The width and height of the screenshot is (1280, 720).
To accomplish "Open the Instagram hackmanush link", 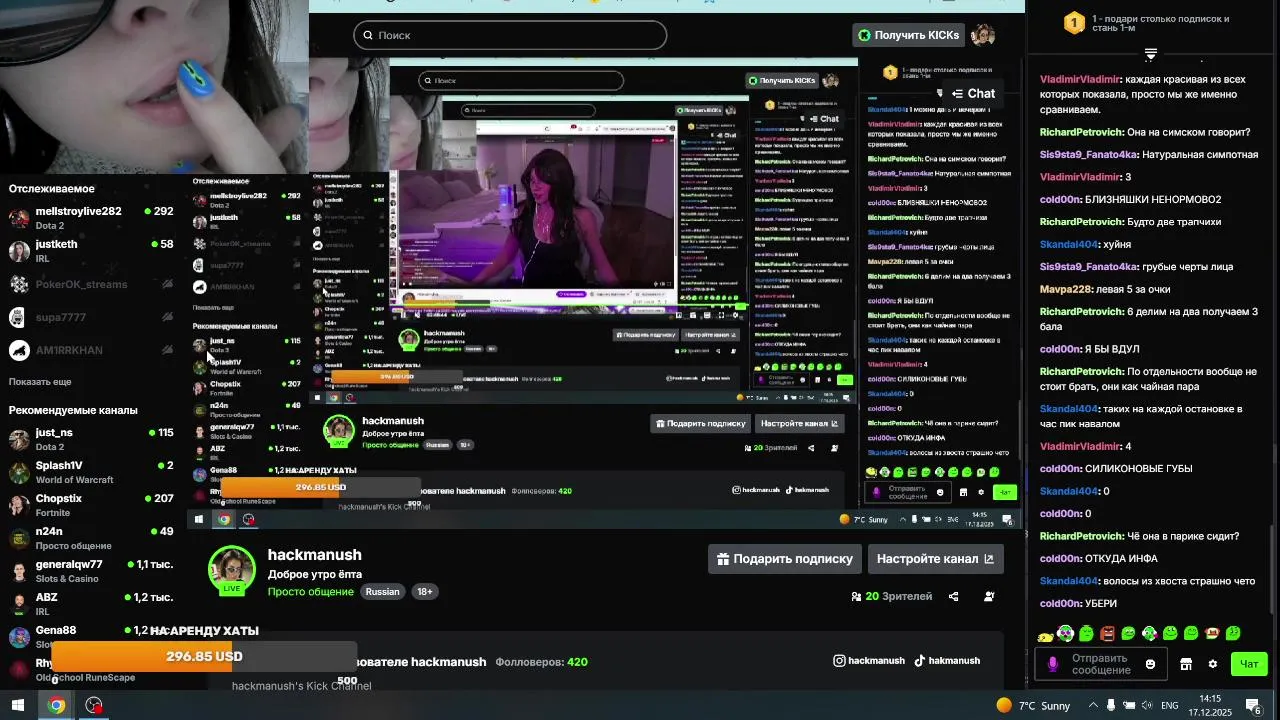I will tap(869, 661).
